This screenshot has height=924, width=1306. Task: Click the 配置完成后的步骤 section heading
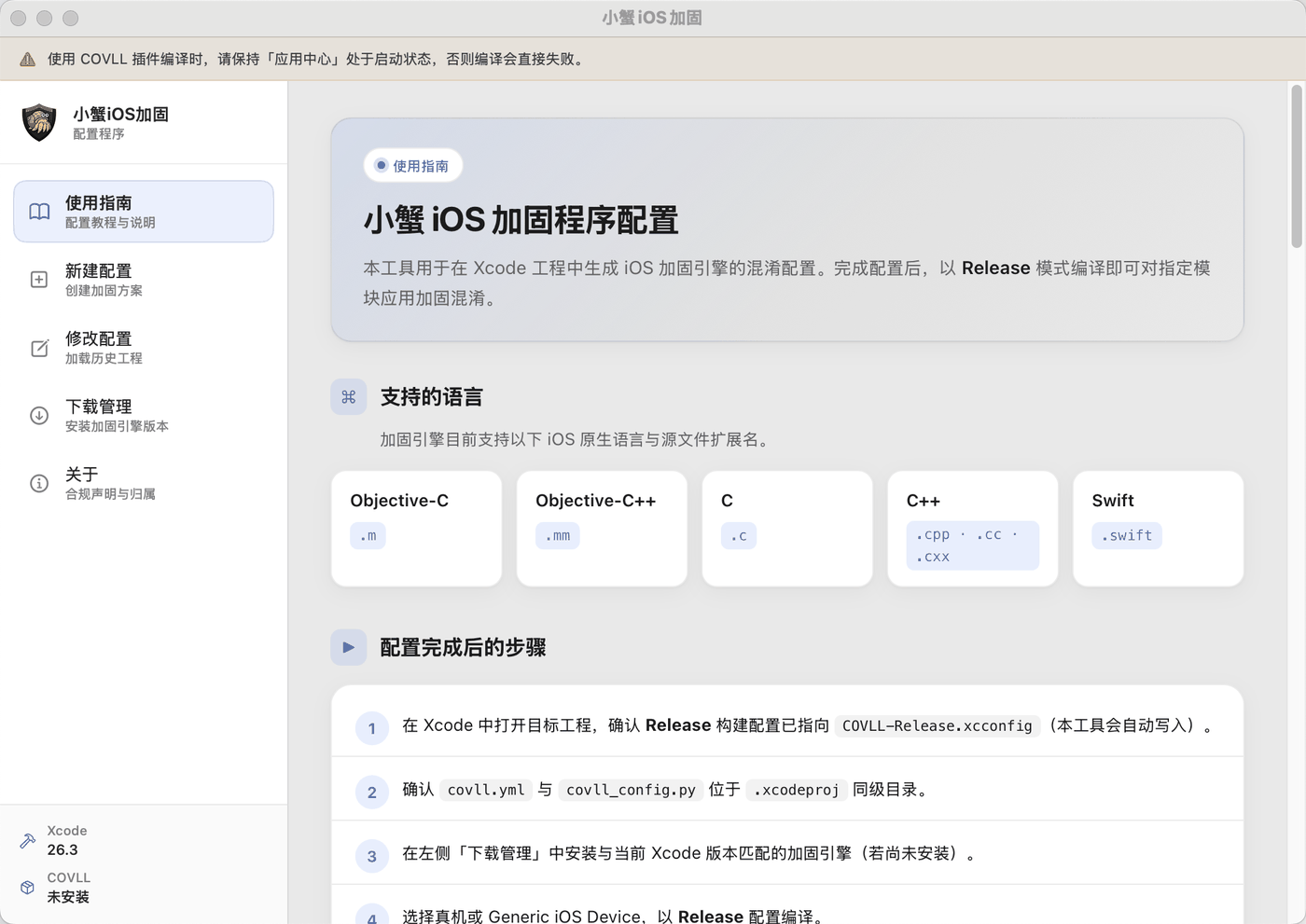click(x=463, y=647)
